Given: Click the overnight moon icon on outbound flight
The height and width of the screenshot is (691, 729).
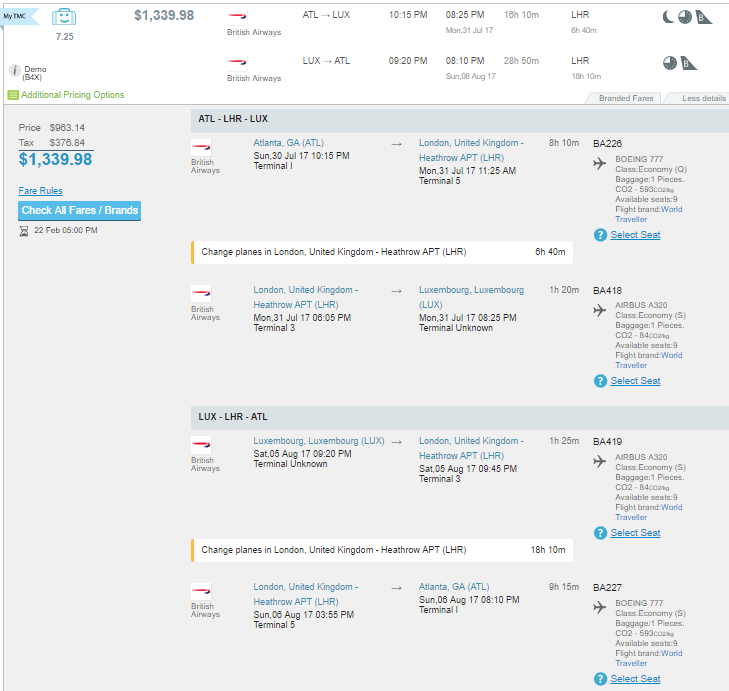Looking at the screenshot, I should (668, 17).
